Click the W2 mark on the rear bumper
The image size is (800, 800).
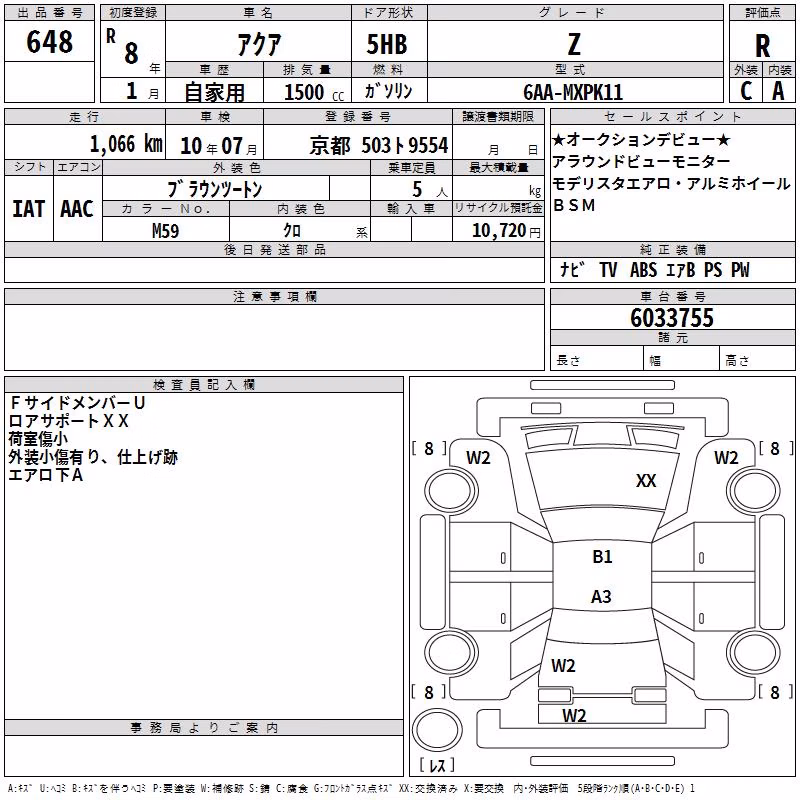coord(574,715)
